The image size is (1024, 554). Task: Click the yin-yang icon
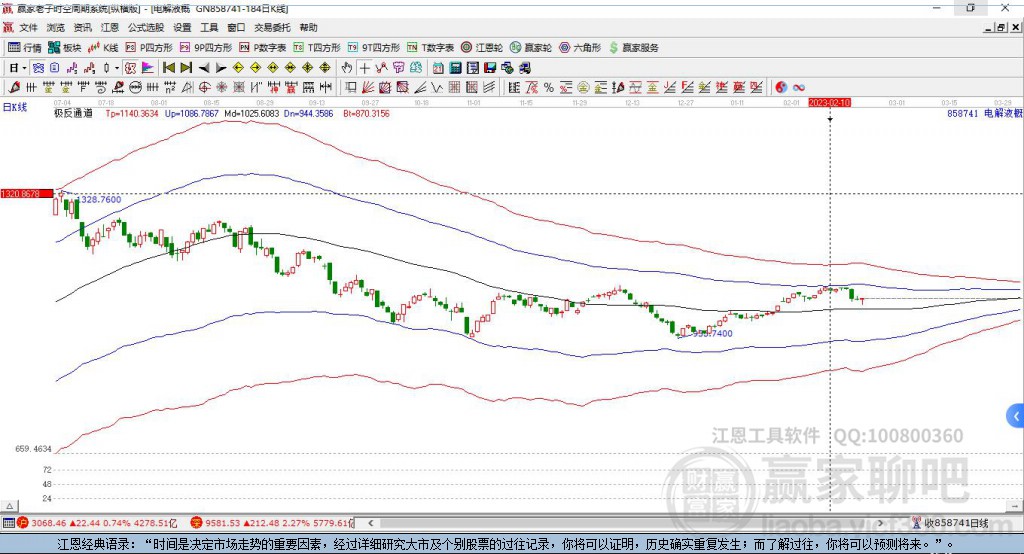(x=781, y=88)
